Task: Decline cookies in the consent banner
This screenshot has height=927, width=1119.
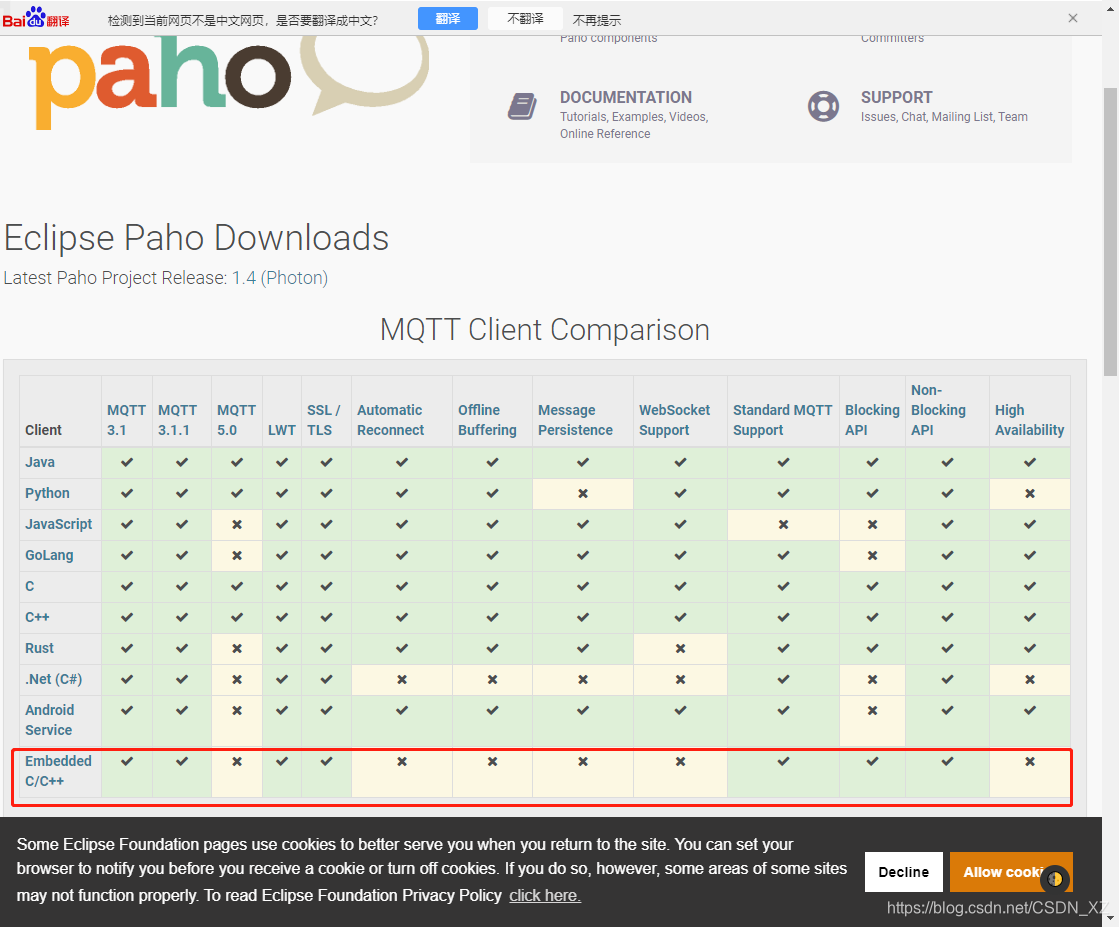Action: click(x=903, y=872)
